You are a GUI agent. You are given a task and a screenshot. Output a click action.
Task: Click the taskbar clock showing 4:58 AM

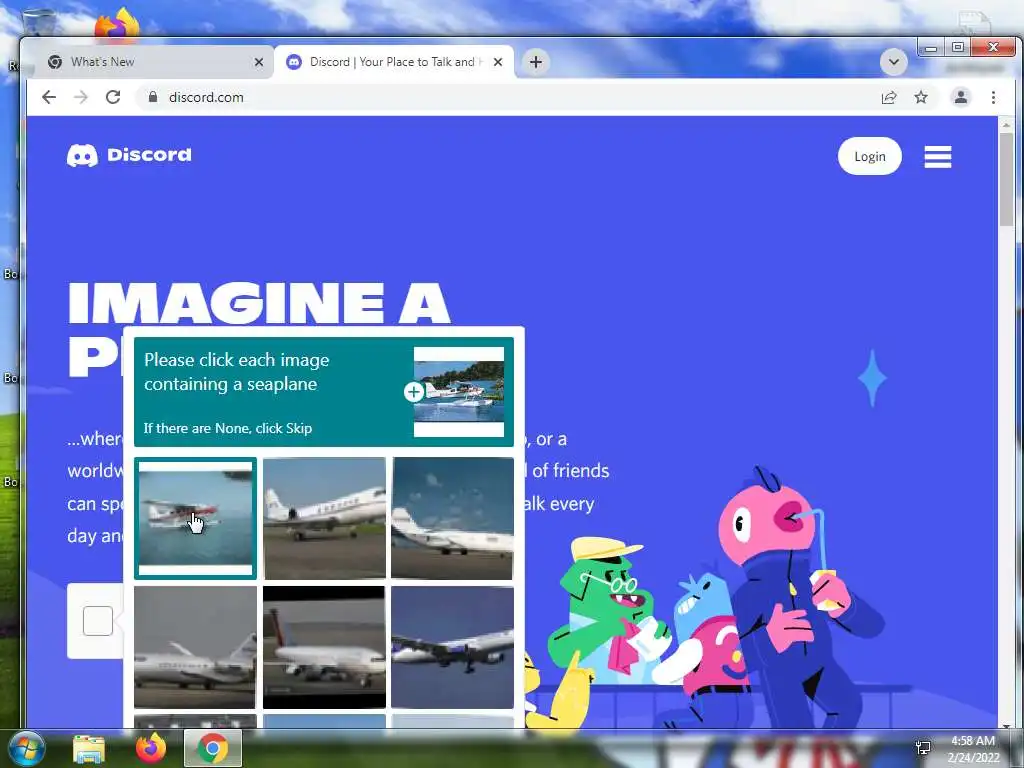click(x=973, y=749)
